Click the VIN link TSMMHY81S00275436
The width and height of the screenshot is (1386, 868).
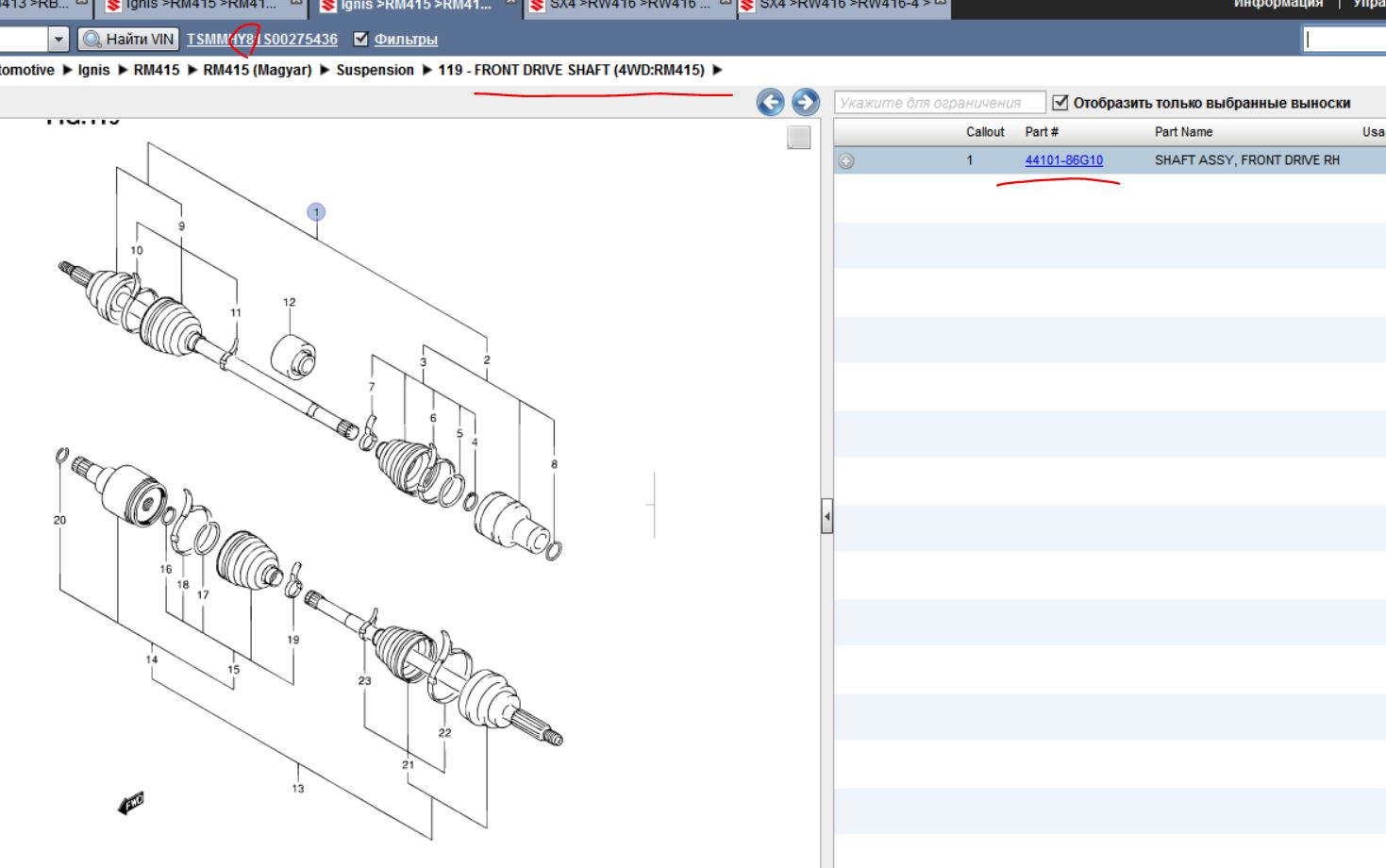261,40
